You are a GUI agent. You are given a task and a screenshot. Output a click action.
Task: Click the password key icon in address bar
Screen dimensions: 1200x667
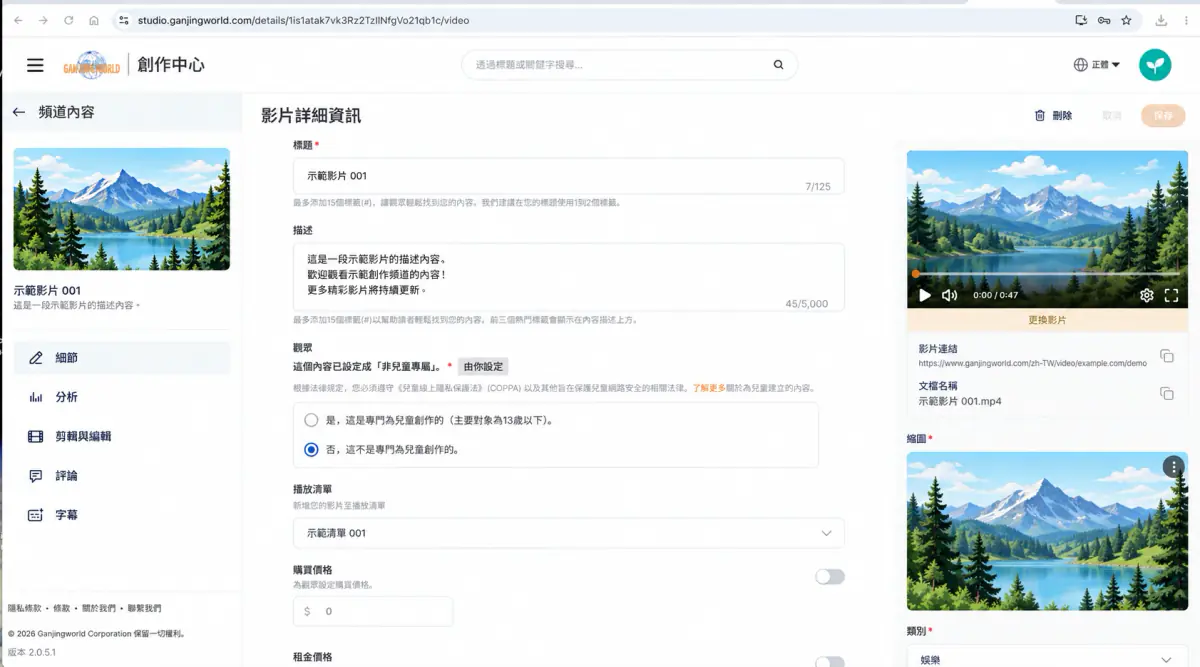click(x=1103, y=20)
